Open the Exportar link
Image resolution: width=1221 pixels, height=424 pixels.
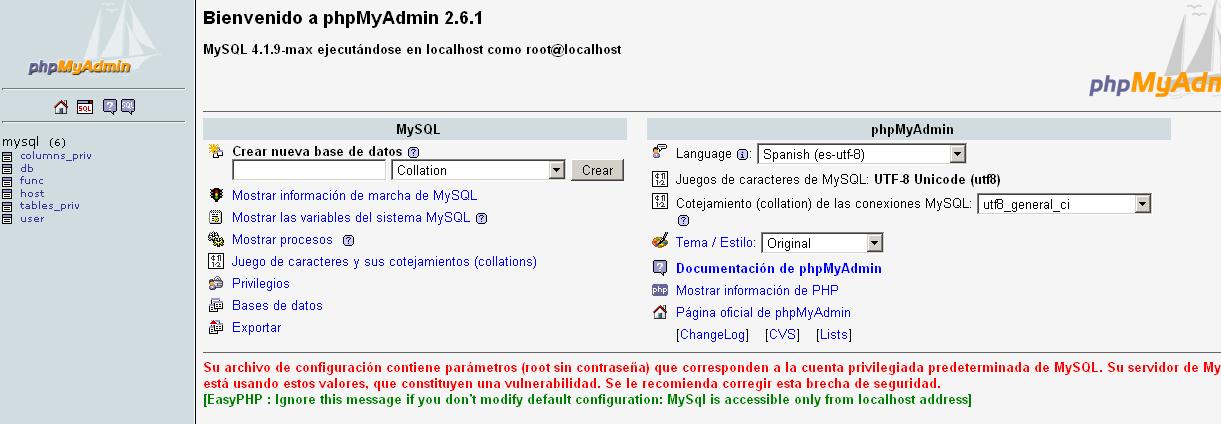coord(257,328)
